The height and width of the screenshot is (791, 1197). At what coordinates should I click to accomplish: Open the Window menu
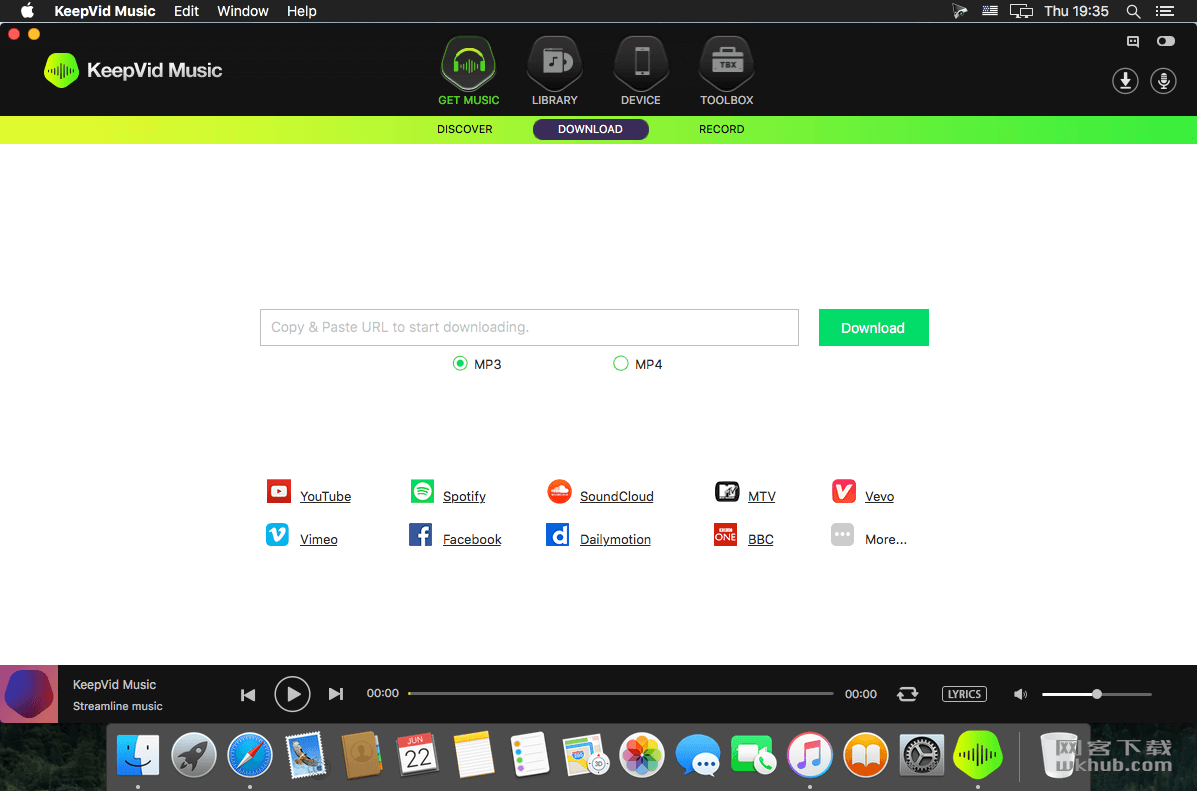pyautogui.click(x=243, y=11)
